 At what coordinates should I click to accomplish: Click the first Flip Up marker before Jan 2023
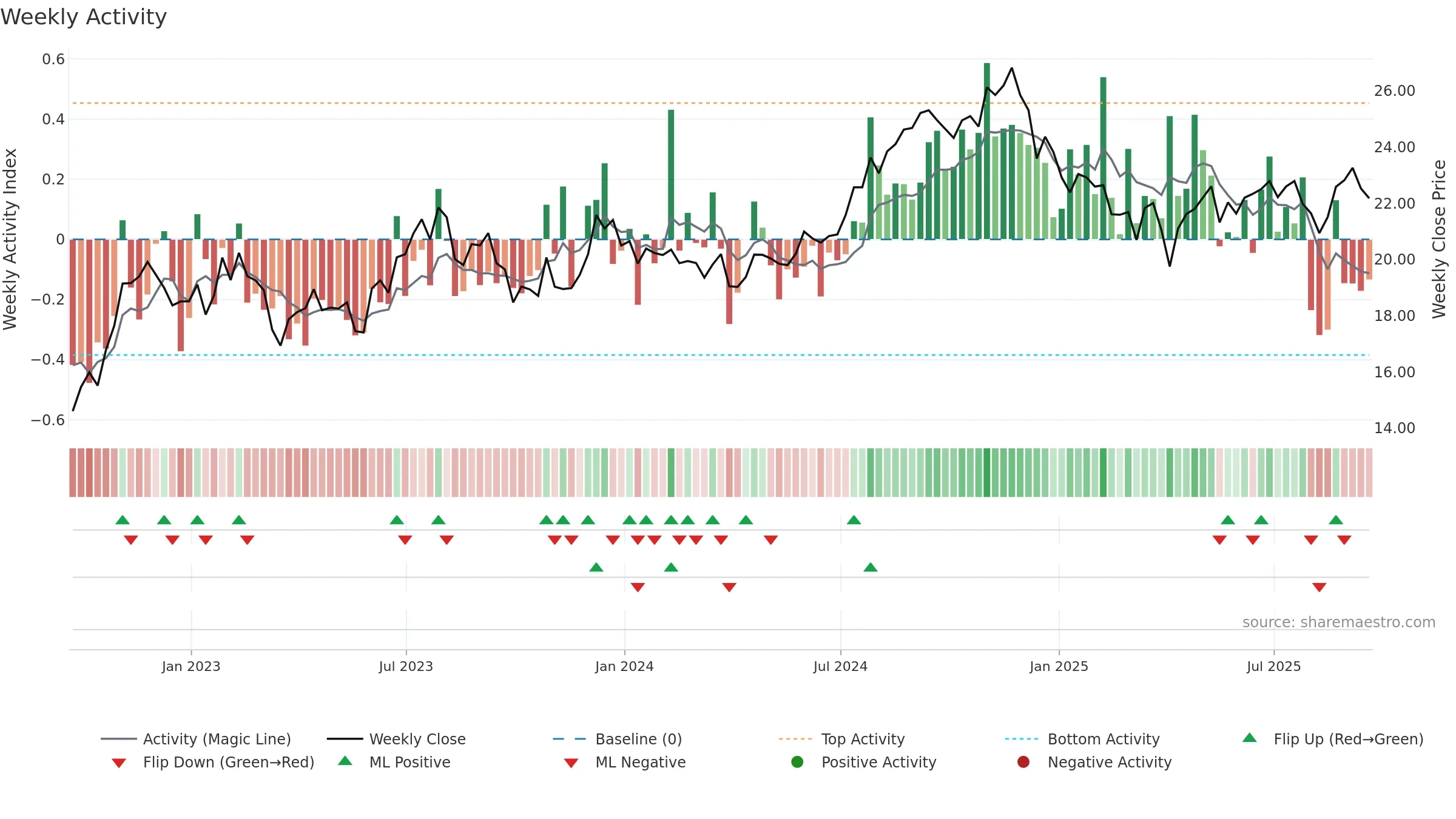click(123, 520)
